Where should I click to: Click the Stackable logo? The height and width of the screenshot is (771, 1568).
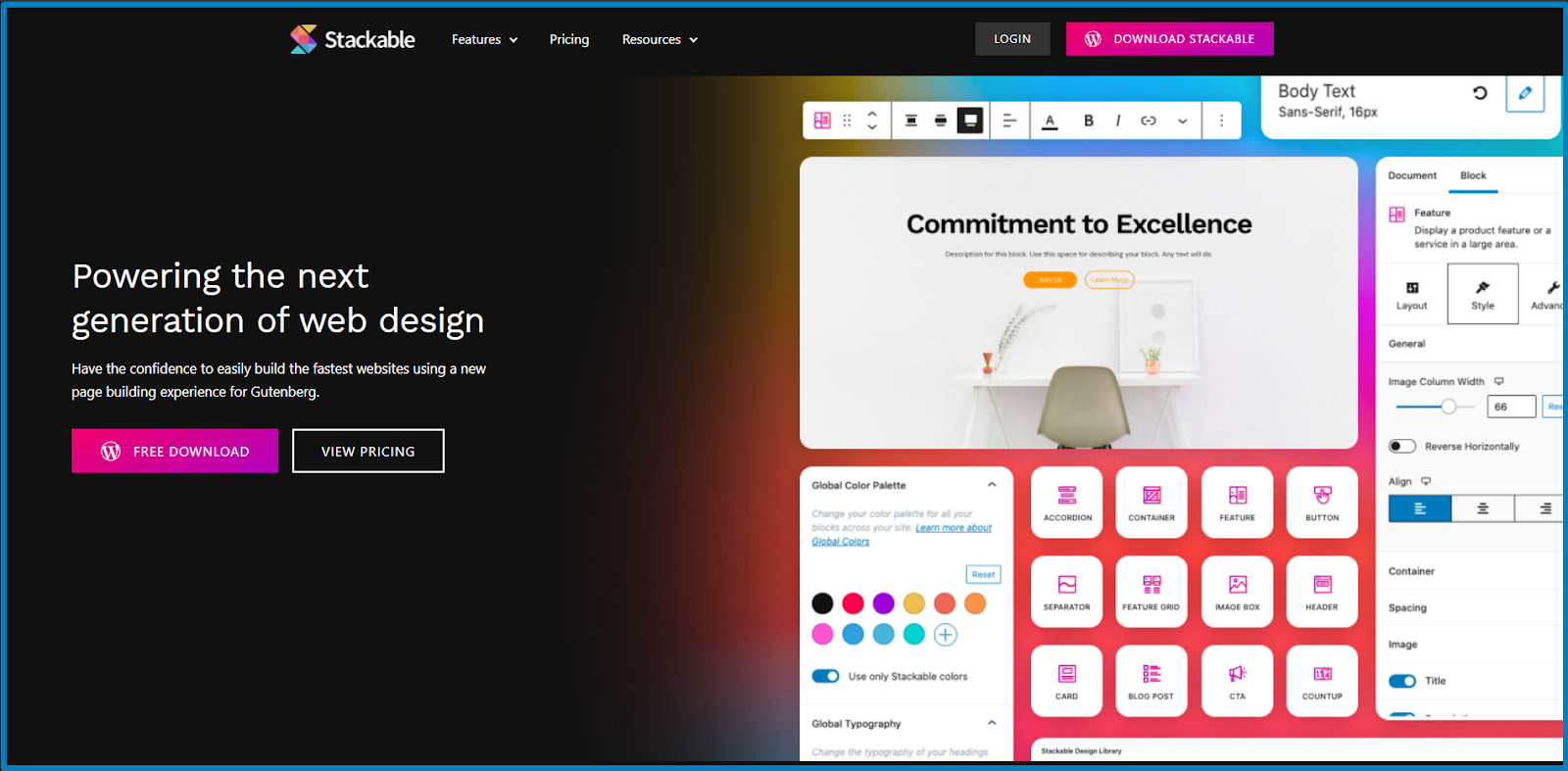pos(353,39)
